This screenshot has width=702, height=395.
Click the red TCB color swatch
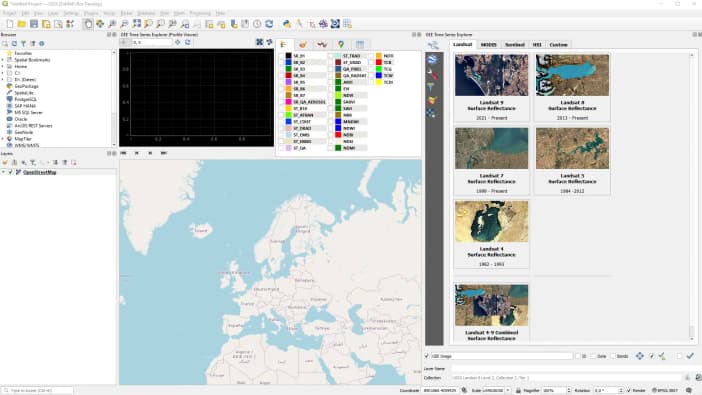pyautogui.click(x=379, y=63)
